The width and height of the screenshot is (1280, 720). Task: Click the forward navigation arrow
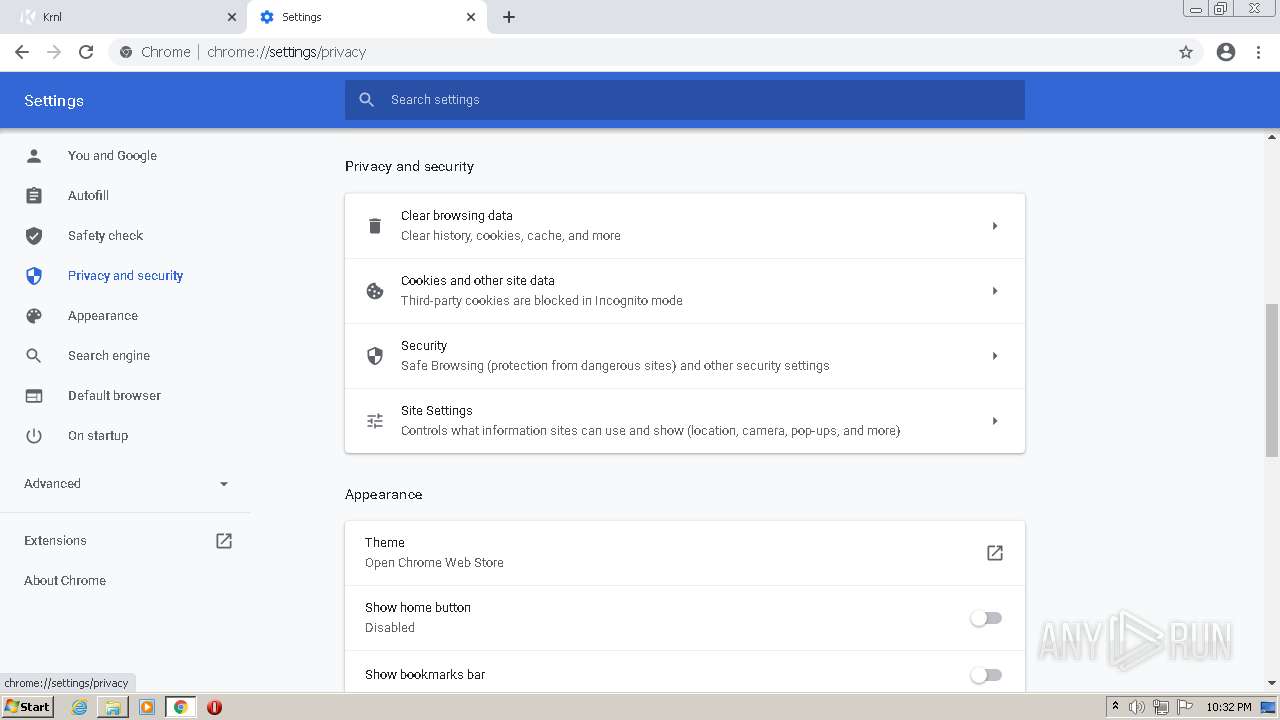pos(54,52)
